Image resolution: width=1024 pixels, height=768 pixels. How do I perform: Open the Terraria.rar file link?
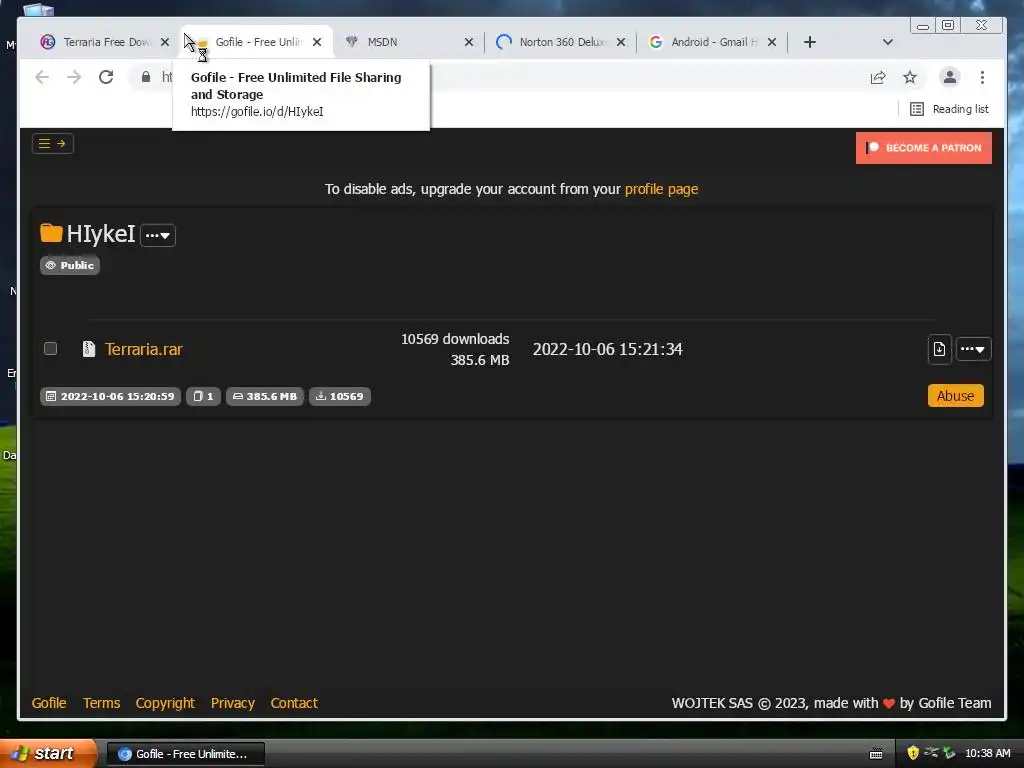pos(144,349)
